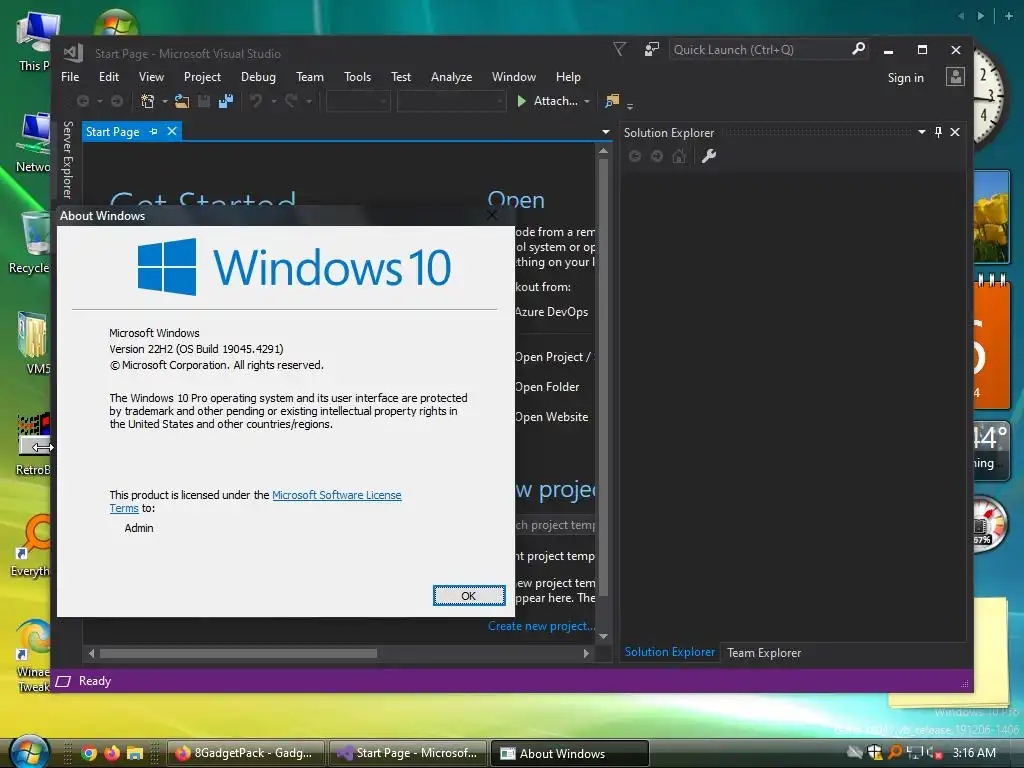
Task: Expand the Attach button dropdown arrow
Action: click(587, 101)
